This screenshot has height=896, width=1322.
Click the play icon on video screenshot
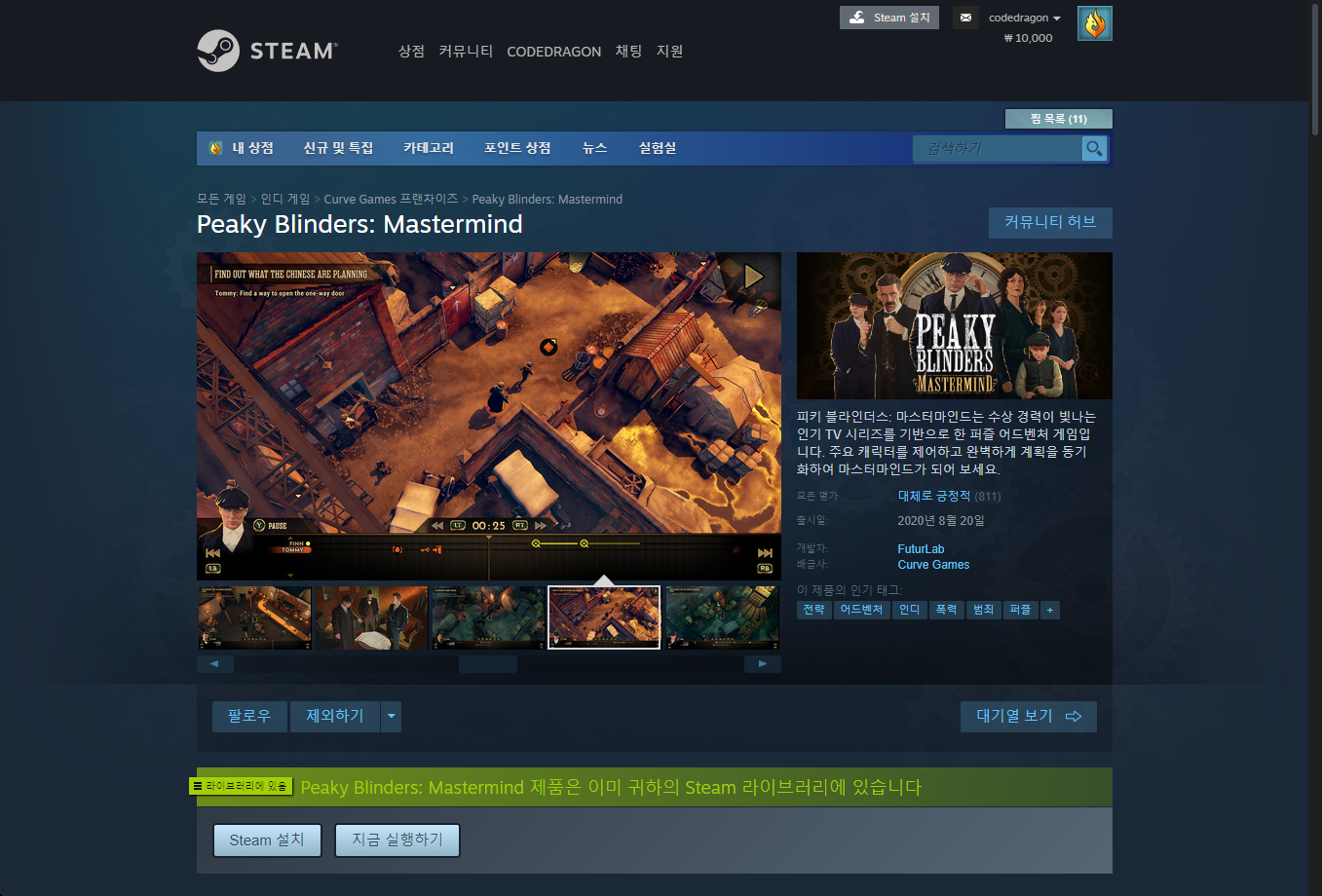[753, 277]
